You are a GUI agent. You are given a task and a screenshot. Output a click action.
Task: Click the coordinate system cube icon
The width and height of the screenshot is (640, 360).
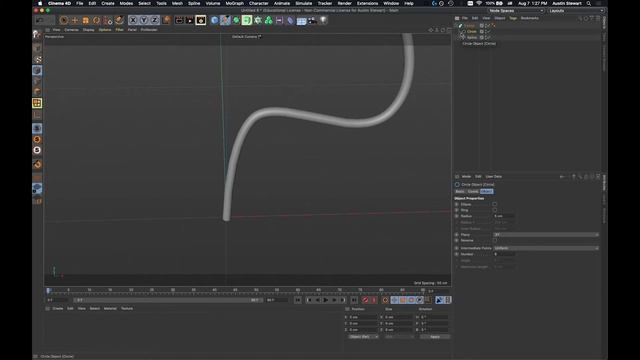pos(166,20)
